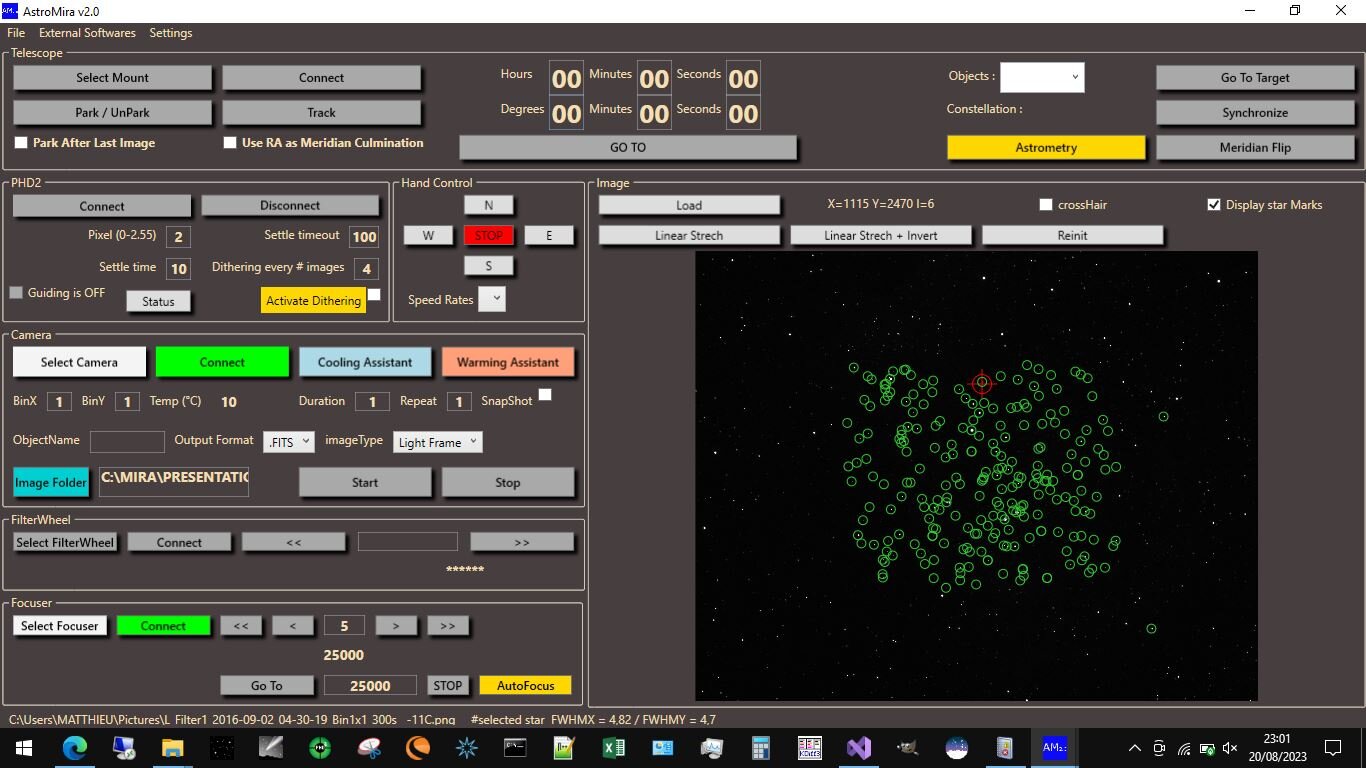Click the red crosshair selected star
Screen dimensions: 1366x768
pos(982,382)
